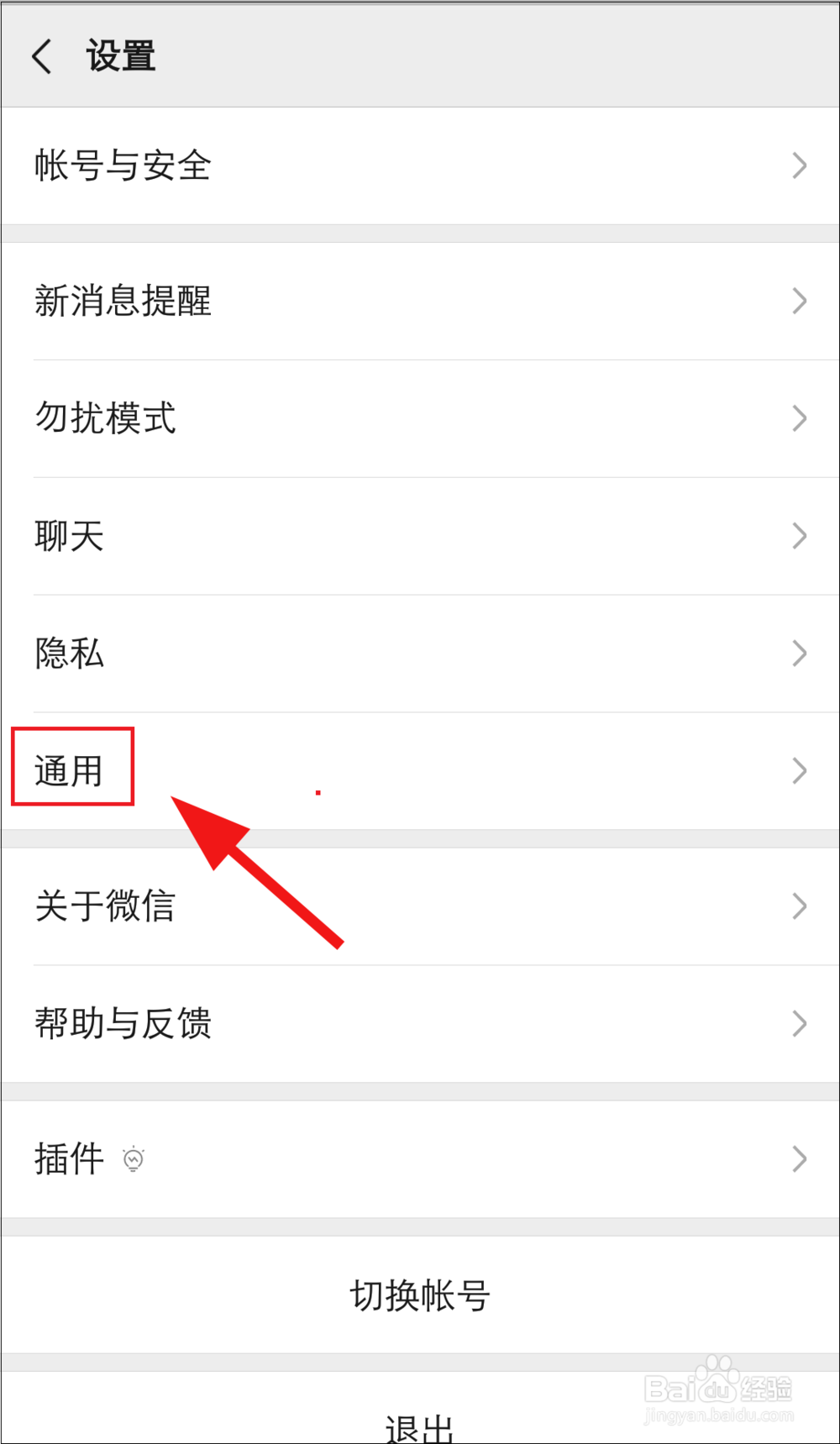
Task: Click chevron arrow on 聊天 row
Action: pyautogui.click(x=800, y=536)
